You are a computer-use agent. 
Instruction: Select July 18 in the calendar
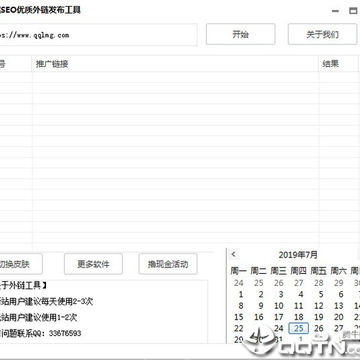[x=299, y=317]
